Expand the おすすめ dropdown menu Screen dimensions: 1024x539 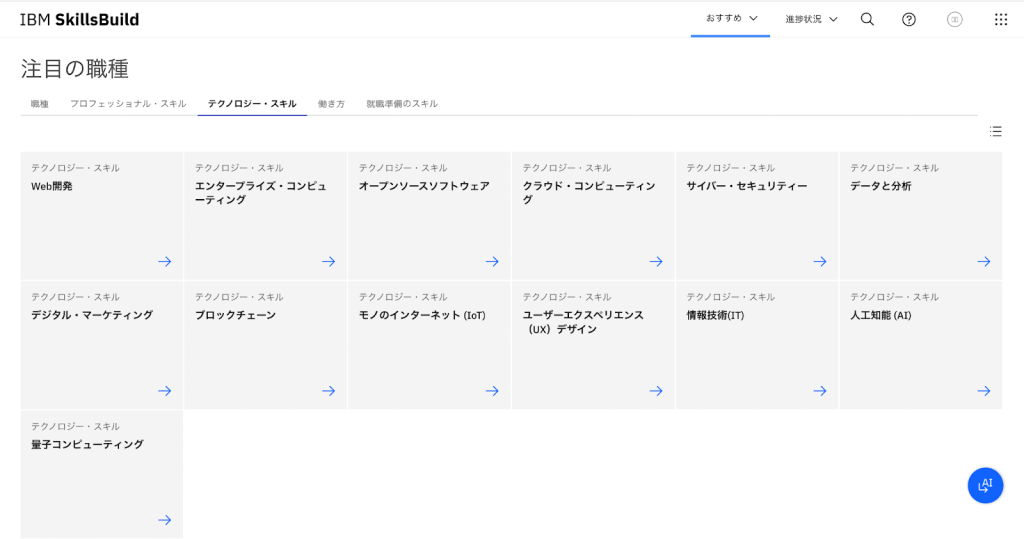click(x=731, y=18)
